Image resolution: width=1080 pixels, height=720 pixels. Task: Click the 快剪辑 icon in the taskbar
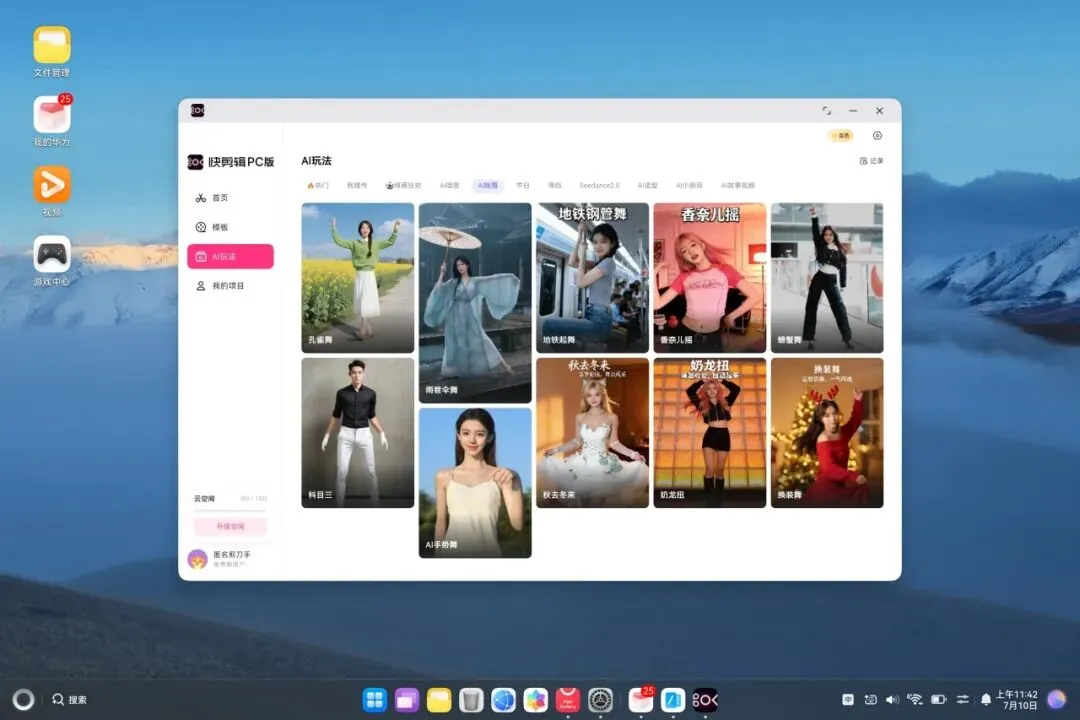pyautogui.click(x=705, y=700)
